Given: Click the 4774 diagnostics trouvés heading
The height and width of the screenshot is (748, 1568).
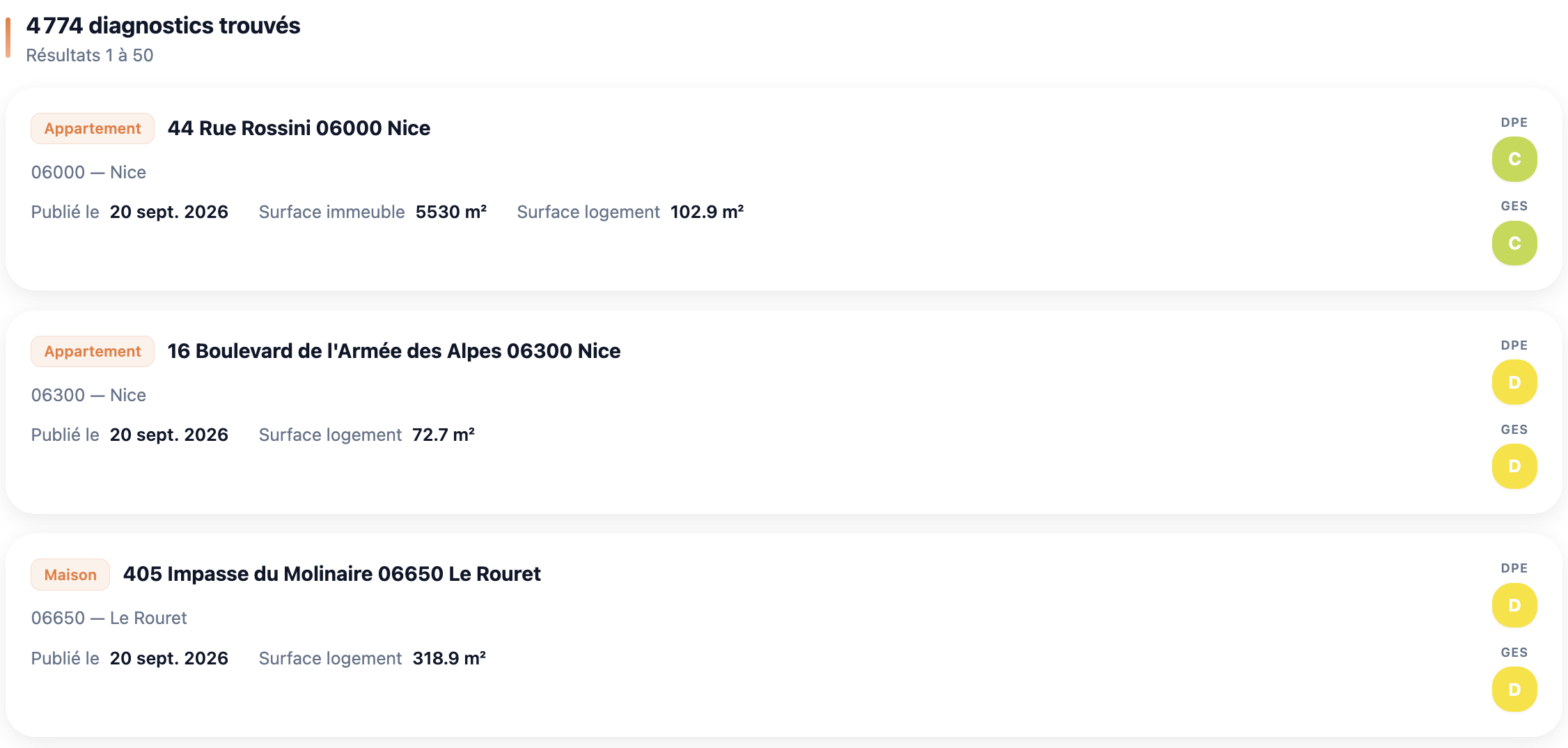Looking at the screenshot, I should (163, 26).
